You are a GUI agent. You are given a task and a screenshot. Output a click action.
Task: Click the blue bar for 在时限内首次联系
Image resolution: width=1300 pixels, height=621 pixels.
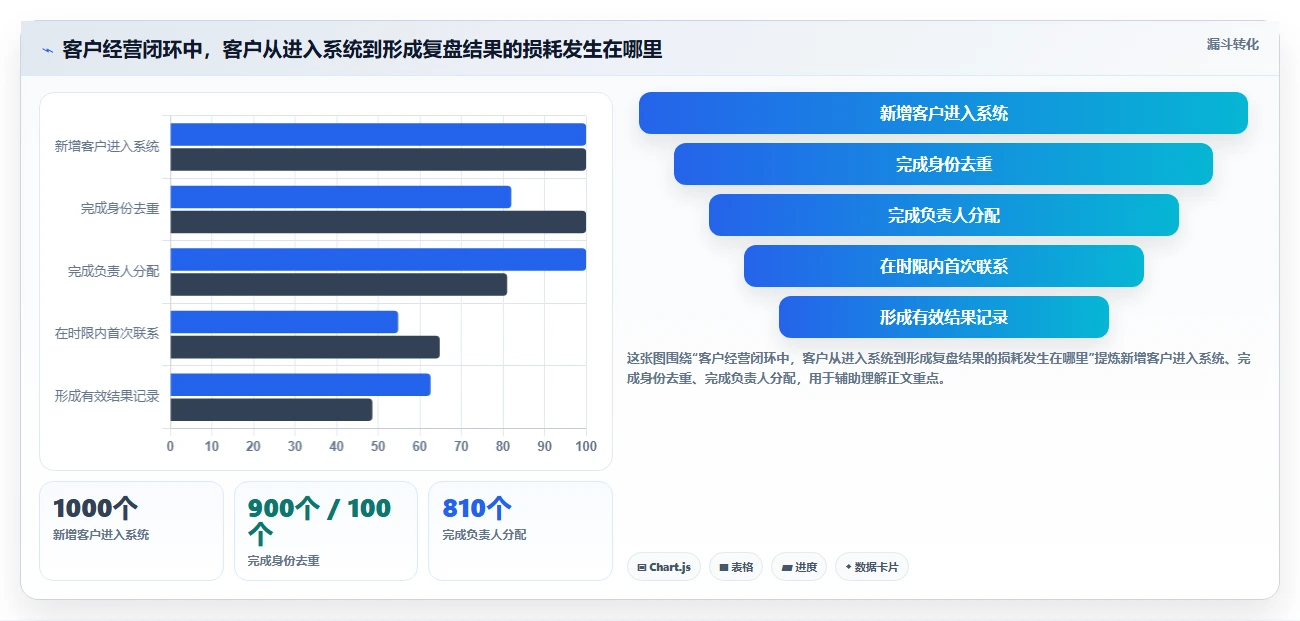point(284,322)
